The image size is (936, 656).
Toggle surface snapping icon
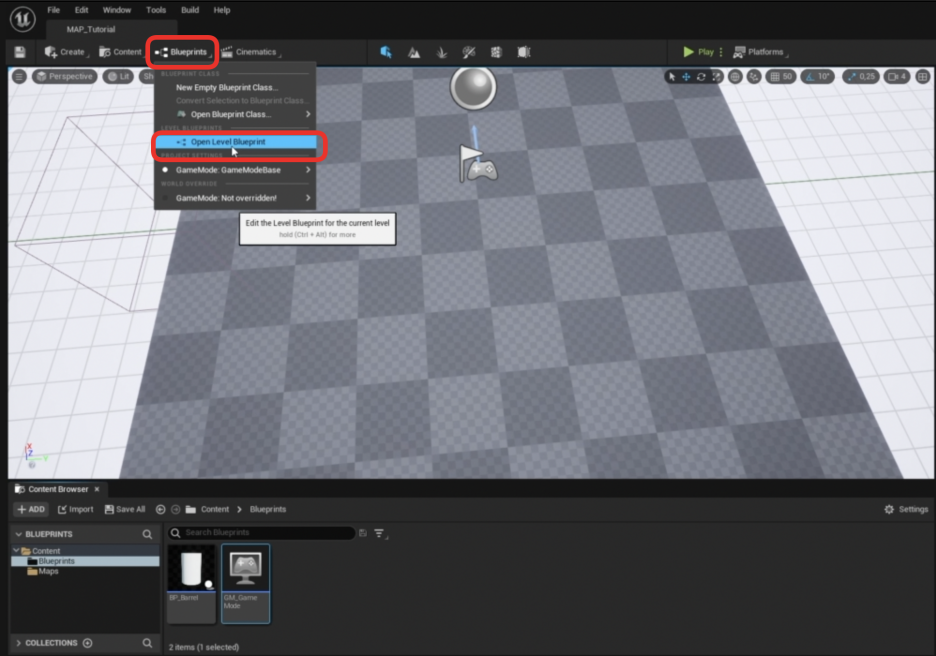point(755,76)
